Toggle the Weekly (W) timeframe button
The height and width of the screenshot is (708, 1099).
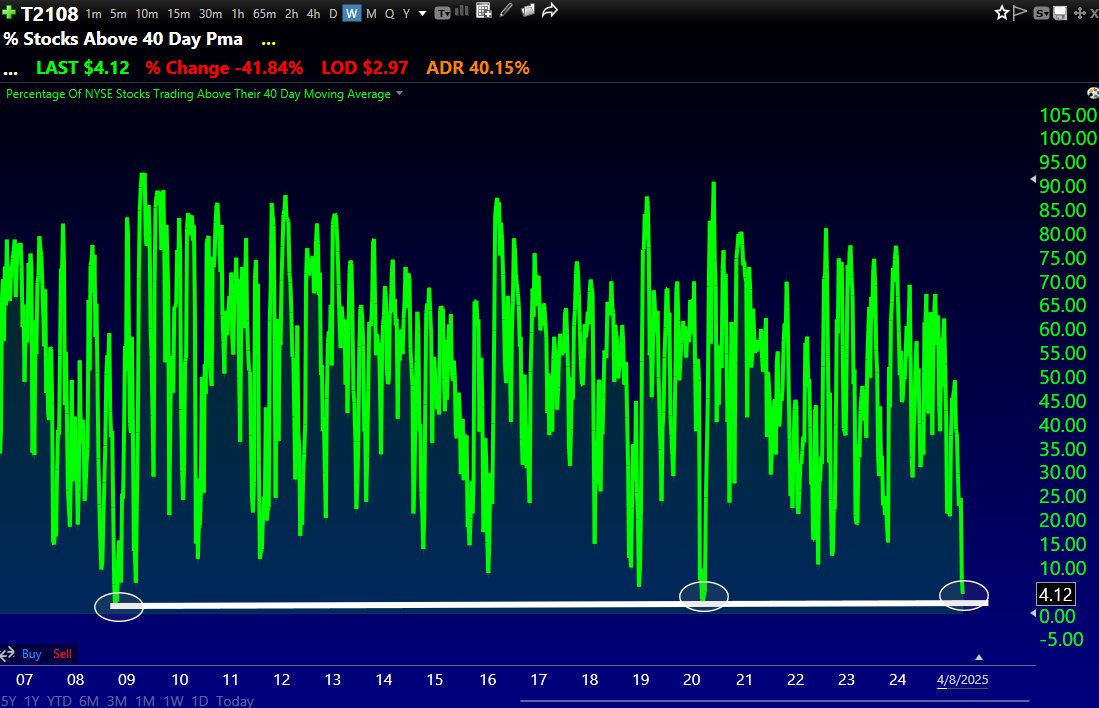[352, 14]
